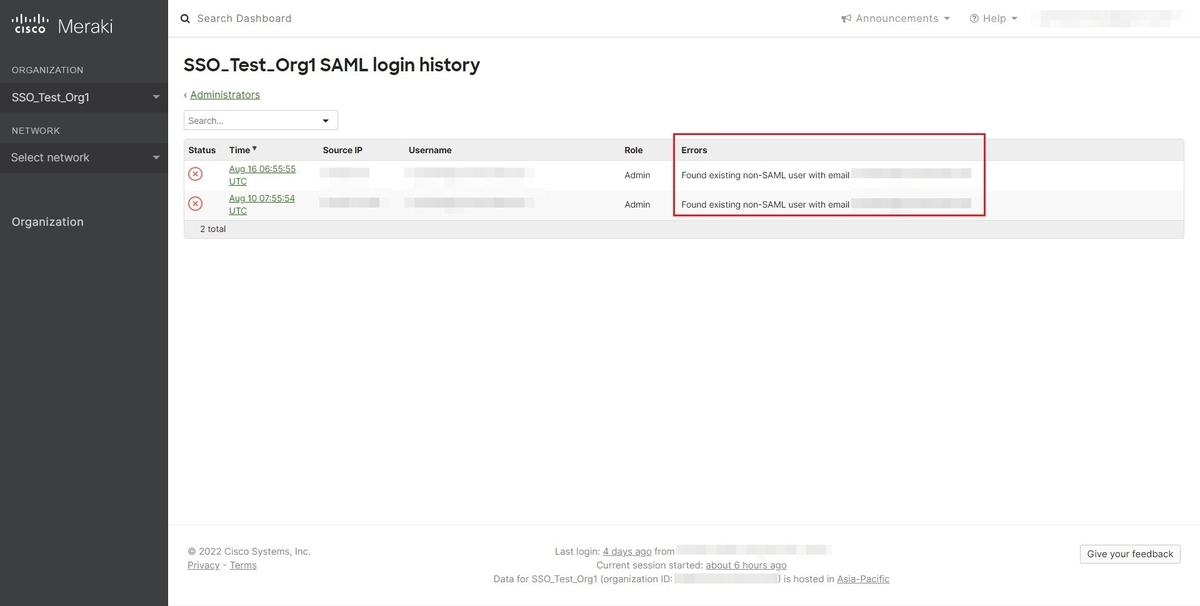The width and height of the screenshot is (1200, 606).
Task: Click error message in Aug 10 row
Action: pos(765,204)
